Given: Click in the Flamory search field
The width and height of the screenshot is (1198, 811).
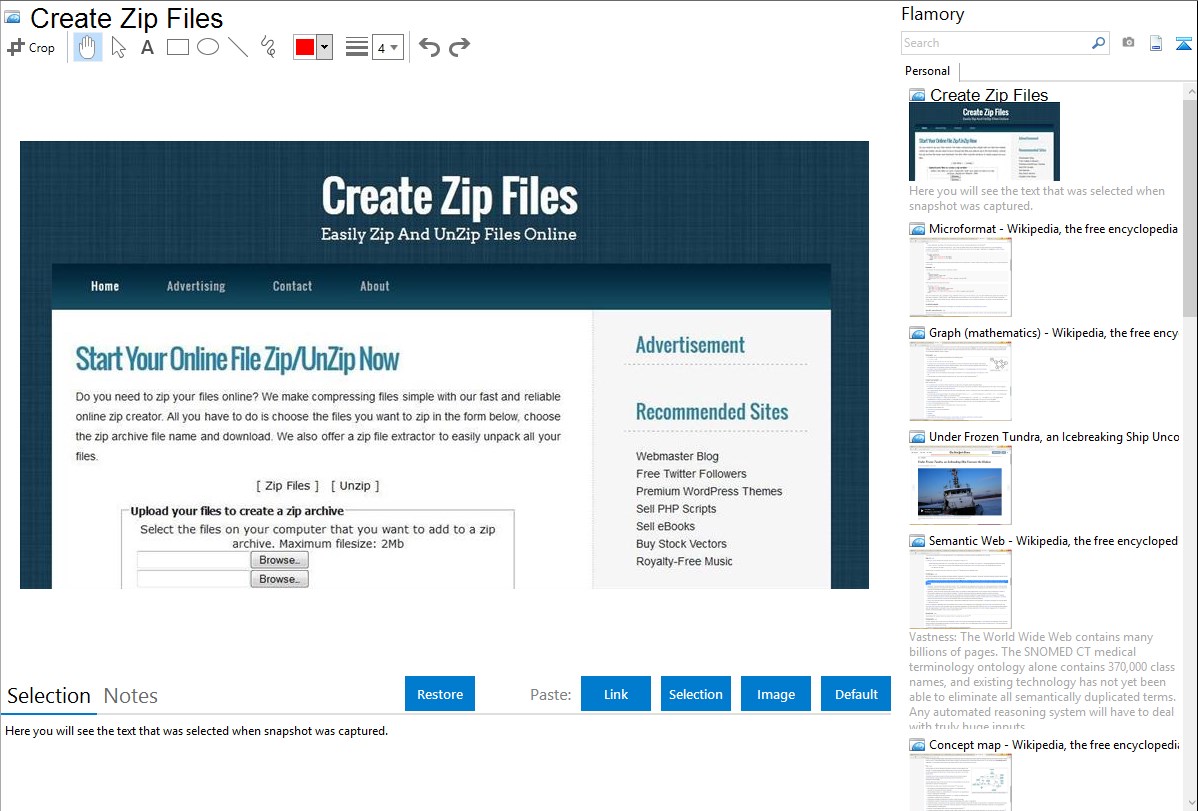Looking at the screenshot, I should [995, 43].
